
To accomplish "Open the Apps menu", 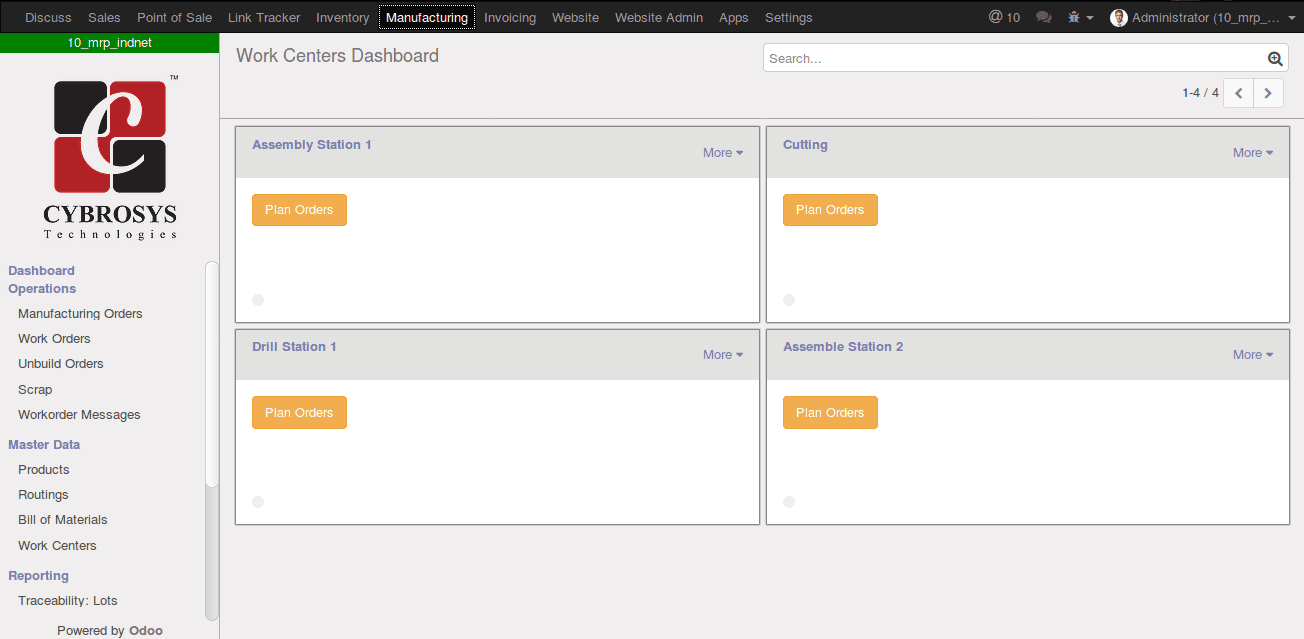I will click(x=734, y=17).
